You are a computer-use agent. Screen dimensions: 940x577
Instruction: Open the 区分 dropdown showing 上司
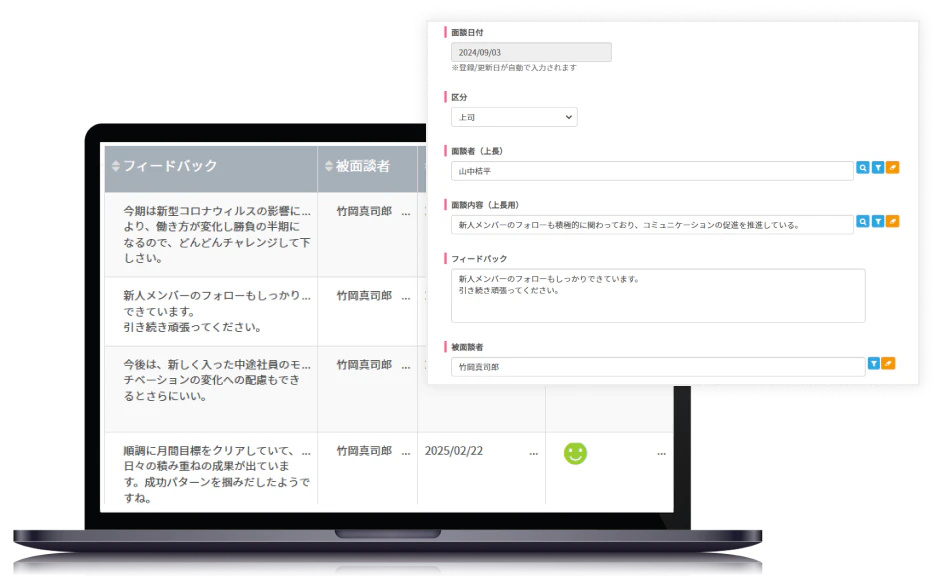click(514, 117)
